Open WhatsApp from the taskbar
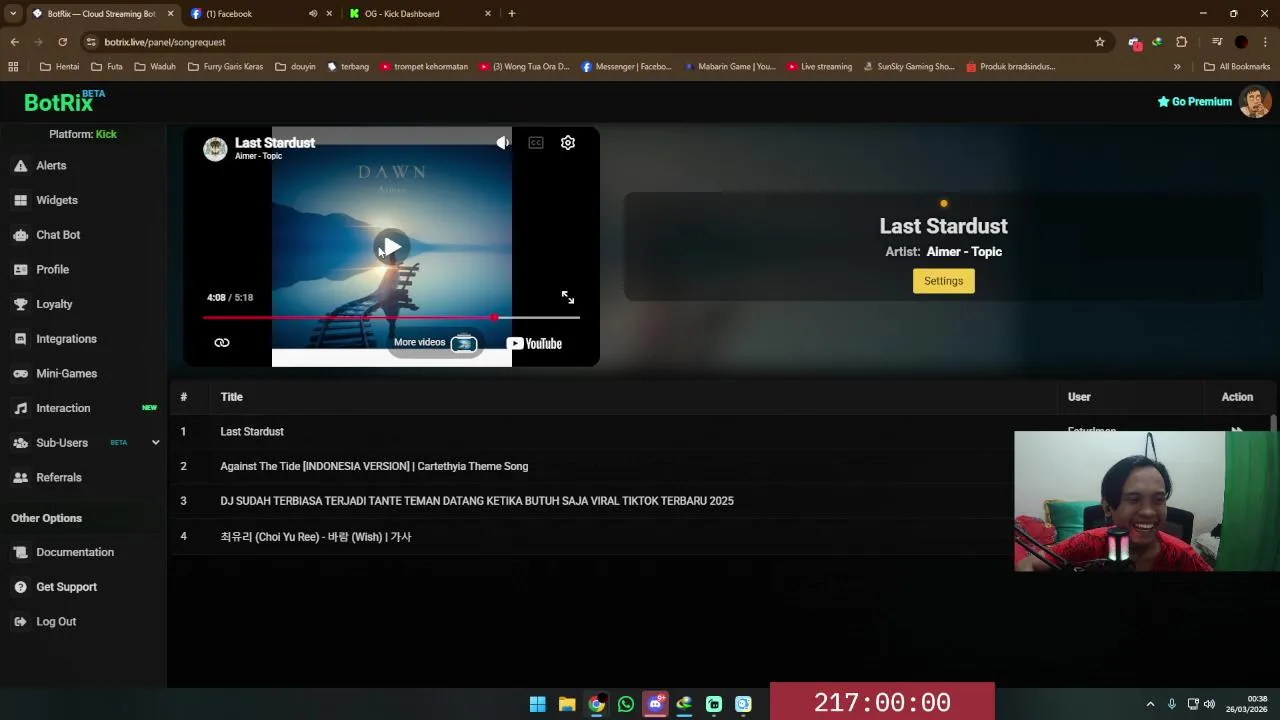This screenshot has height=720, width=1280. coord(626,704)
